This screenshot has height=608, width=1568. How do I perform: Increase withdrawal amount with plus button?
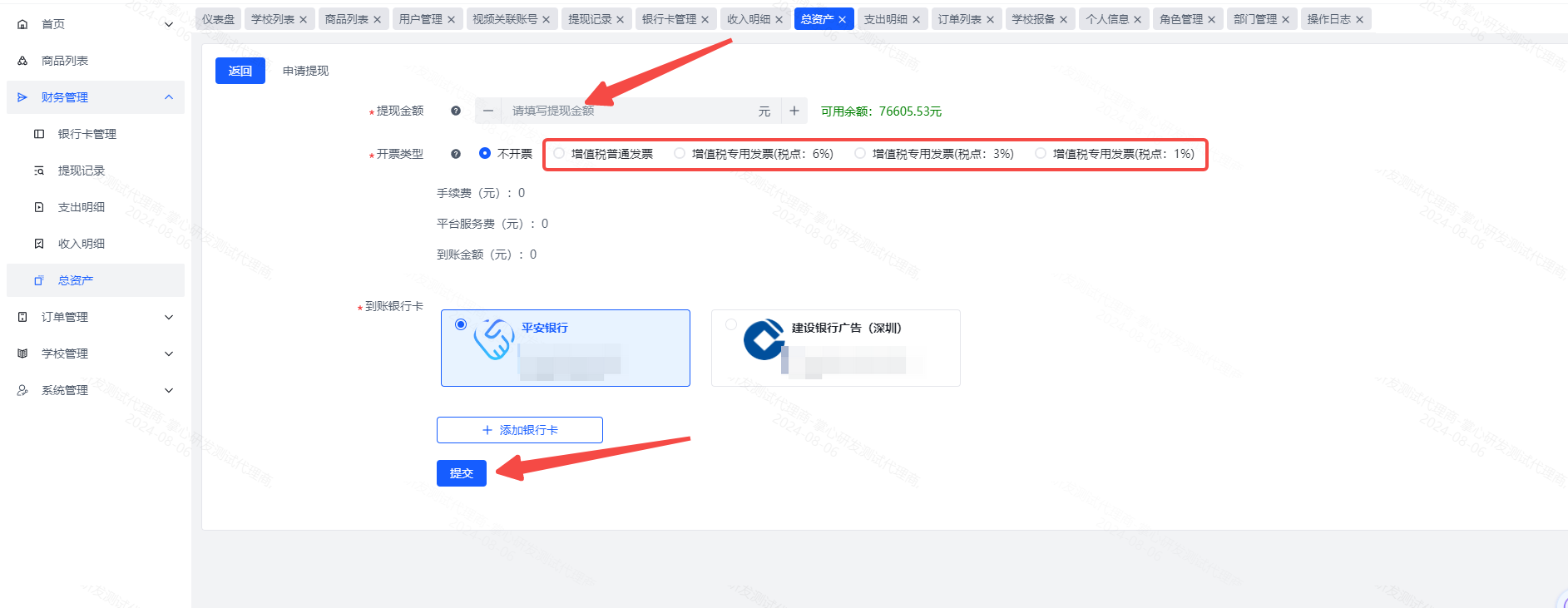click(794, 111)
